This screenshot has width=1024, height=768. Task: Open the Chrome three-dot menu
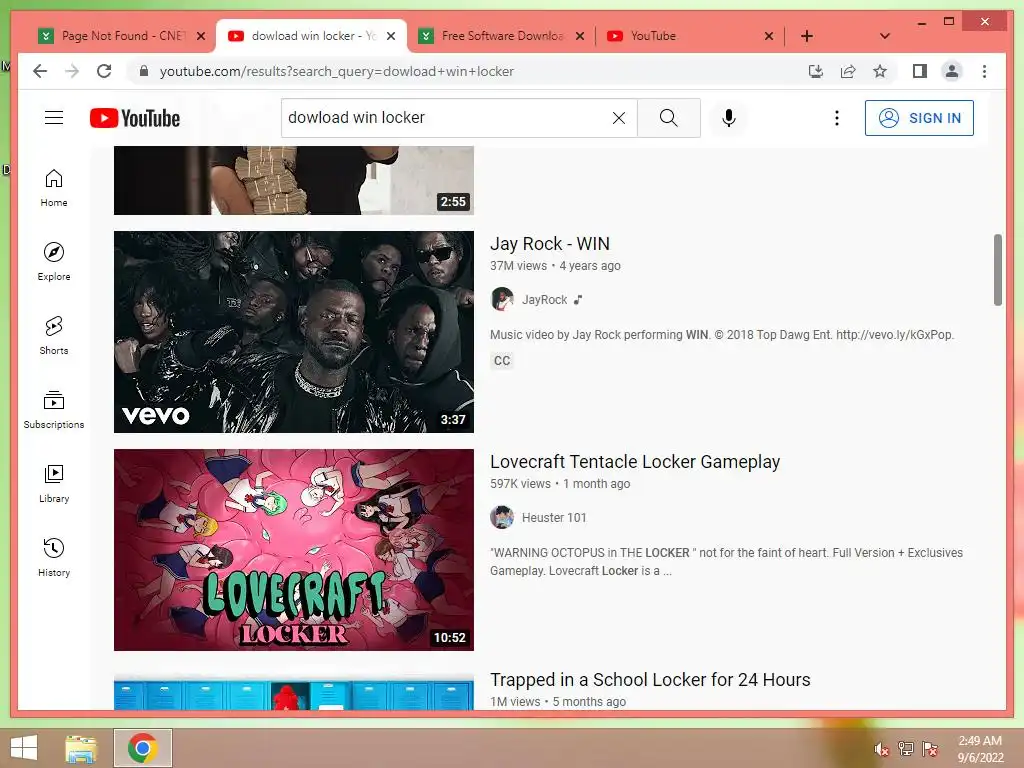984,71
